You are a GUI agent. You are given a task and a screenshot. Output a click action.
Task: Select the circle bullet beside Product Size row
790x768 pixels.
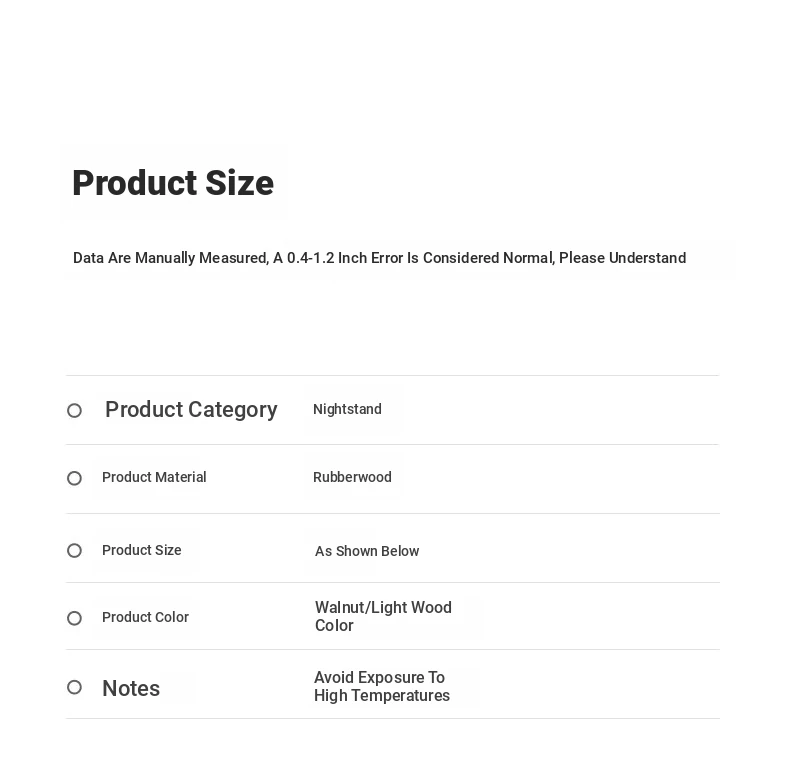(74, 551)
